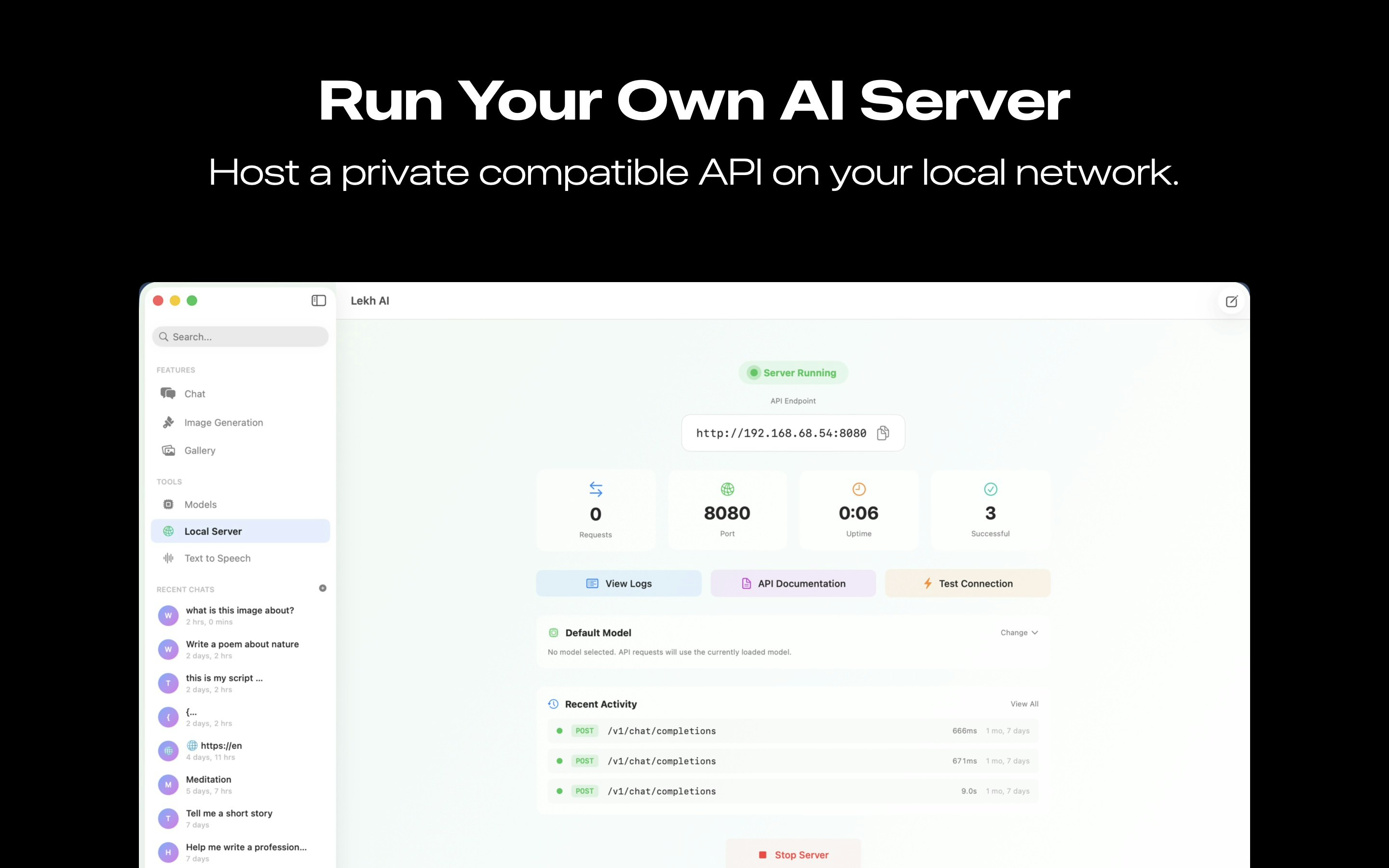
Task: Stop the running server
Action: click(793, 854)
